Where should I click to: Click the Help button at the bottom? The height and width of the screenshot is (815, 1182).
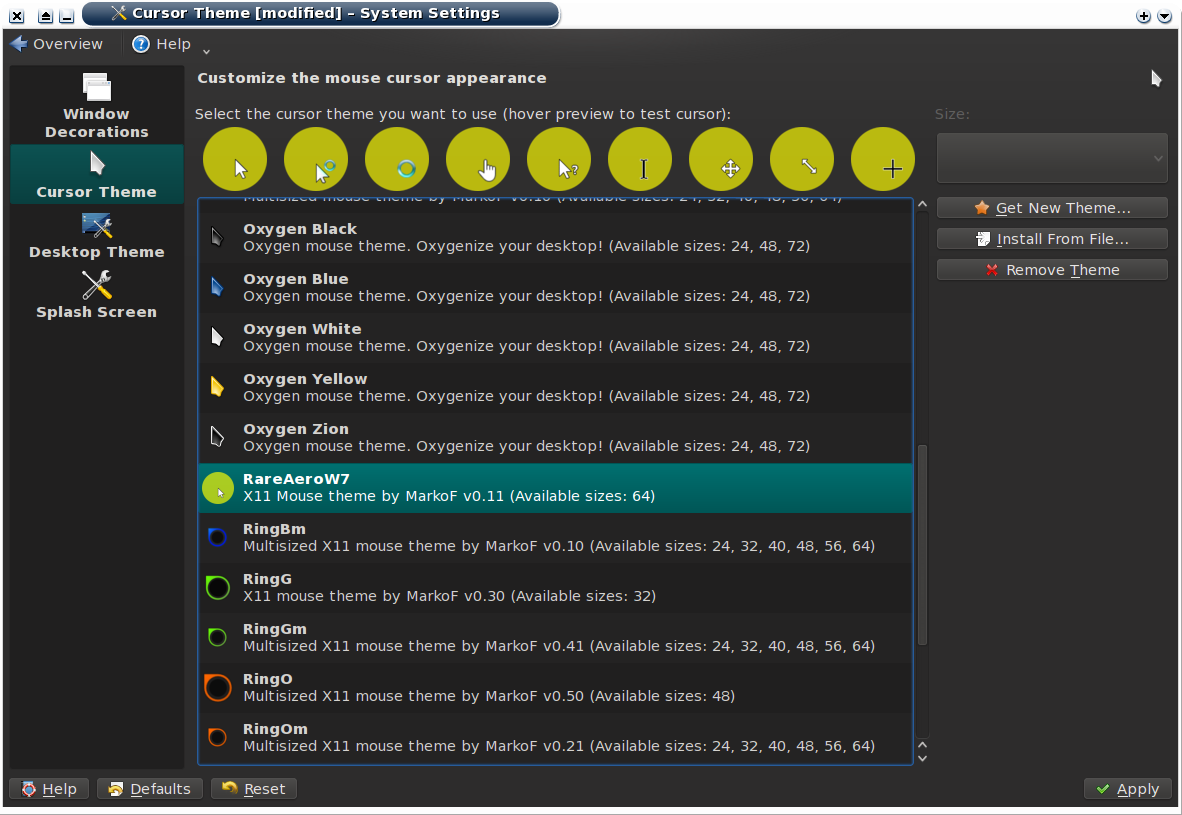(49, 789)
